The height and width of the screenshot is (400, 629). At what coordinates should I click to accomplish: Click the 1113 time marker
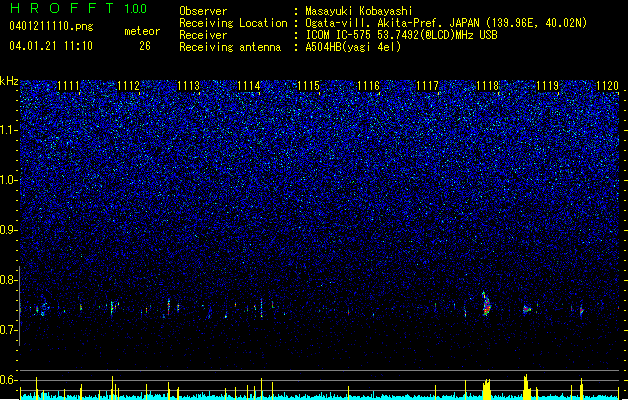pos(188,86)
